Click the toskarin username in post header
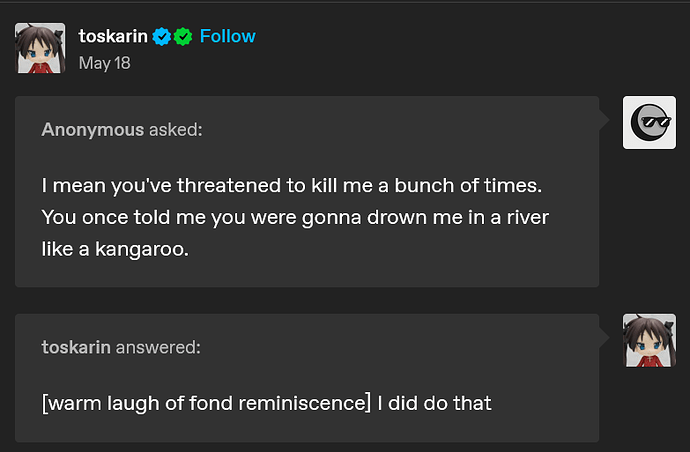Viewport: 690px width, 452px height. 113,36
